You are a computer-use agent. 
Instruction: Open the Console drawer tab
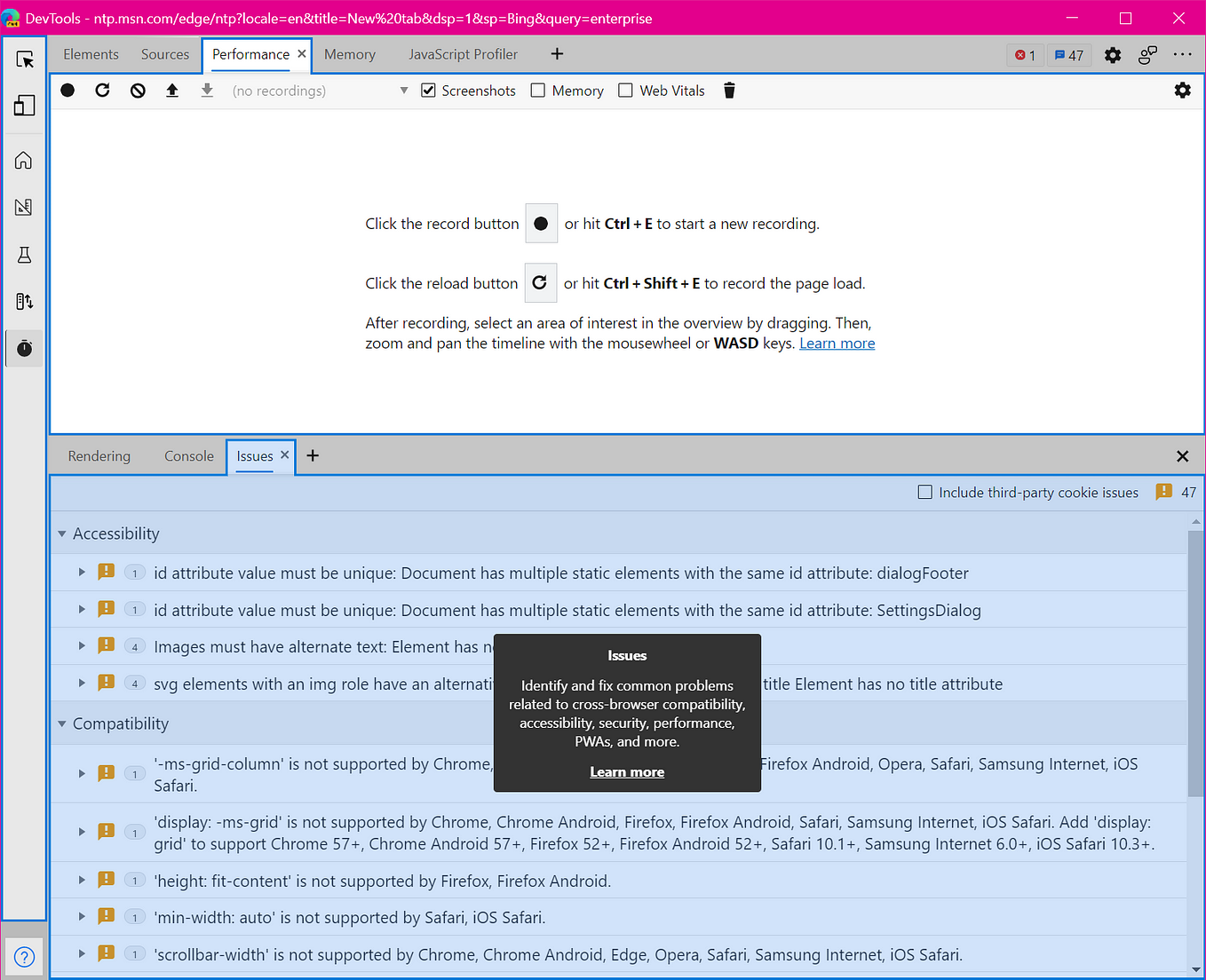[x=189, y=455]
